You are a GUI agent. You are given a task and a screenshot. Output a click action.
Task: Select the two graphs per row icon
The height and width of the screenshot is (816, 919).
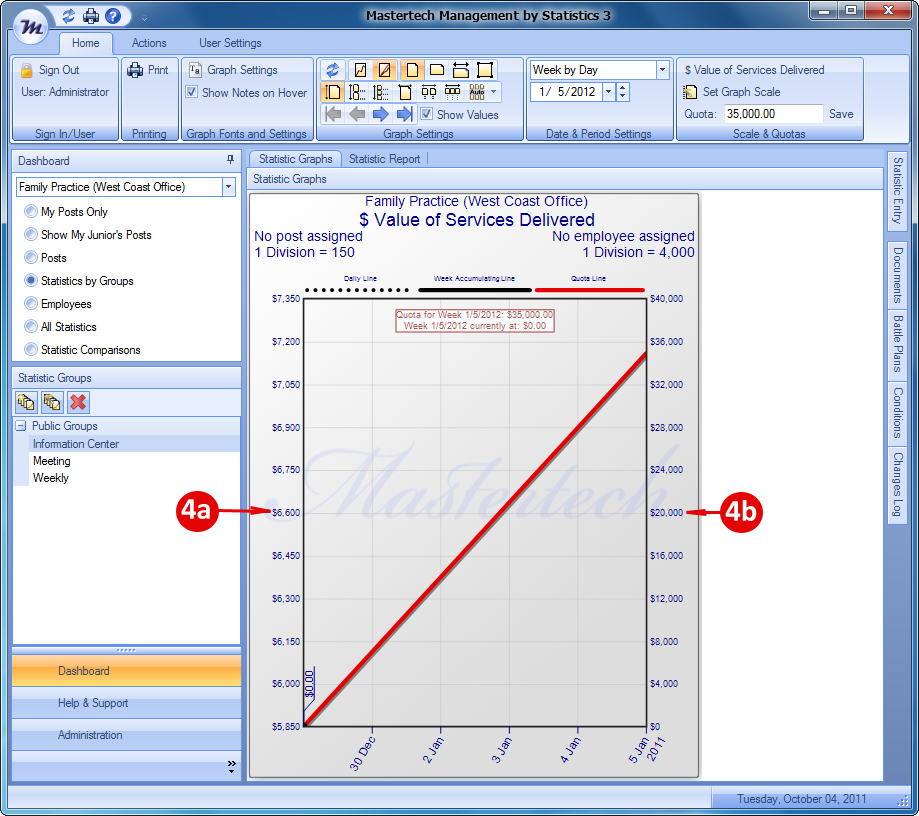(x=429, y=92)
